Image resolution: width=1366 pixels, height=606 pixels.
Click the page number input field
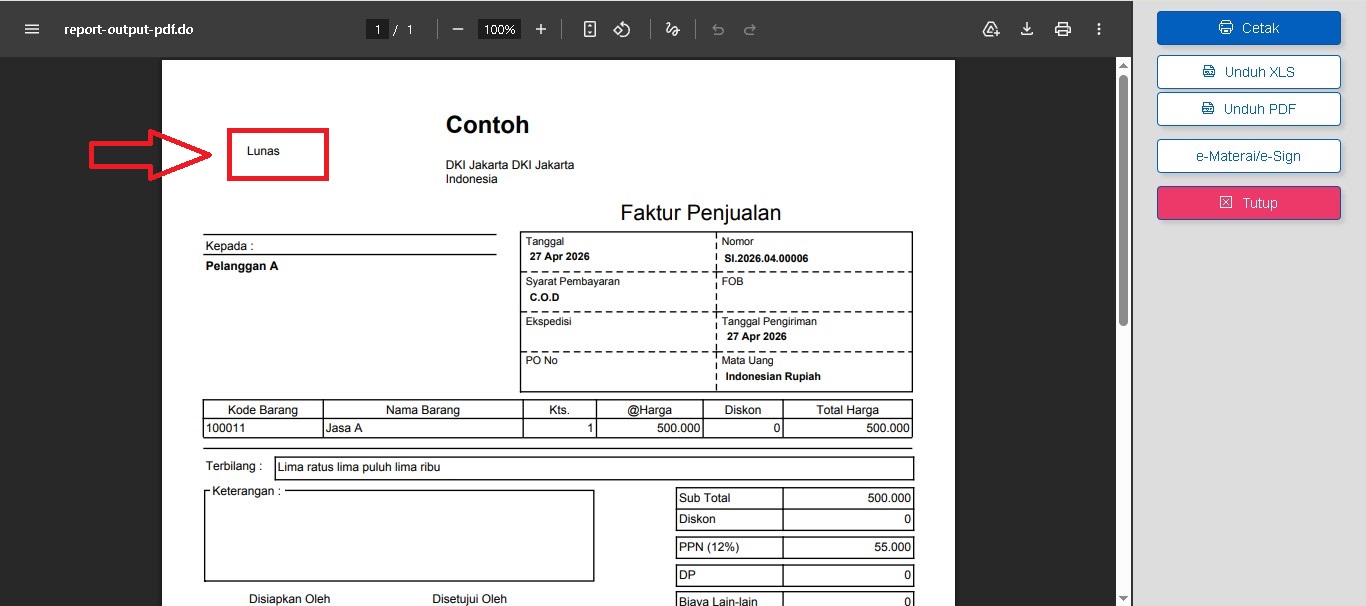378,29
